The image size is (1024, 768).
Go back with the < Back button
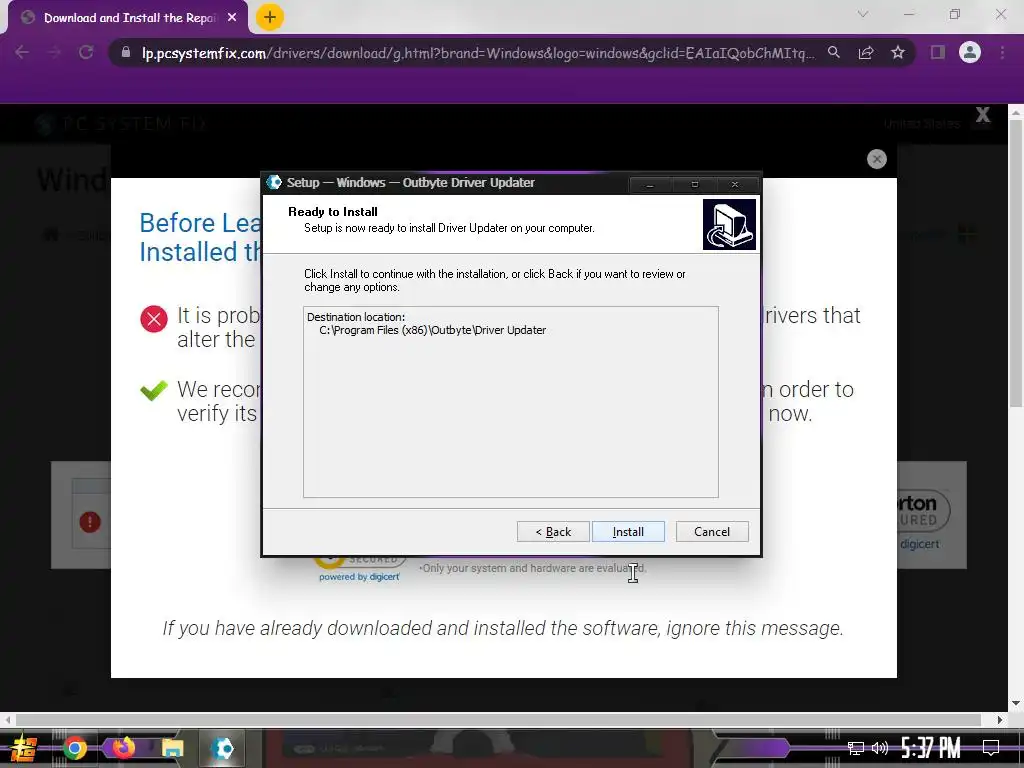[x=553, y=532]
